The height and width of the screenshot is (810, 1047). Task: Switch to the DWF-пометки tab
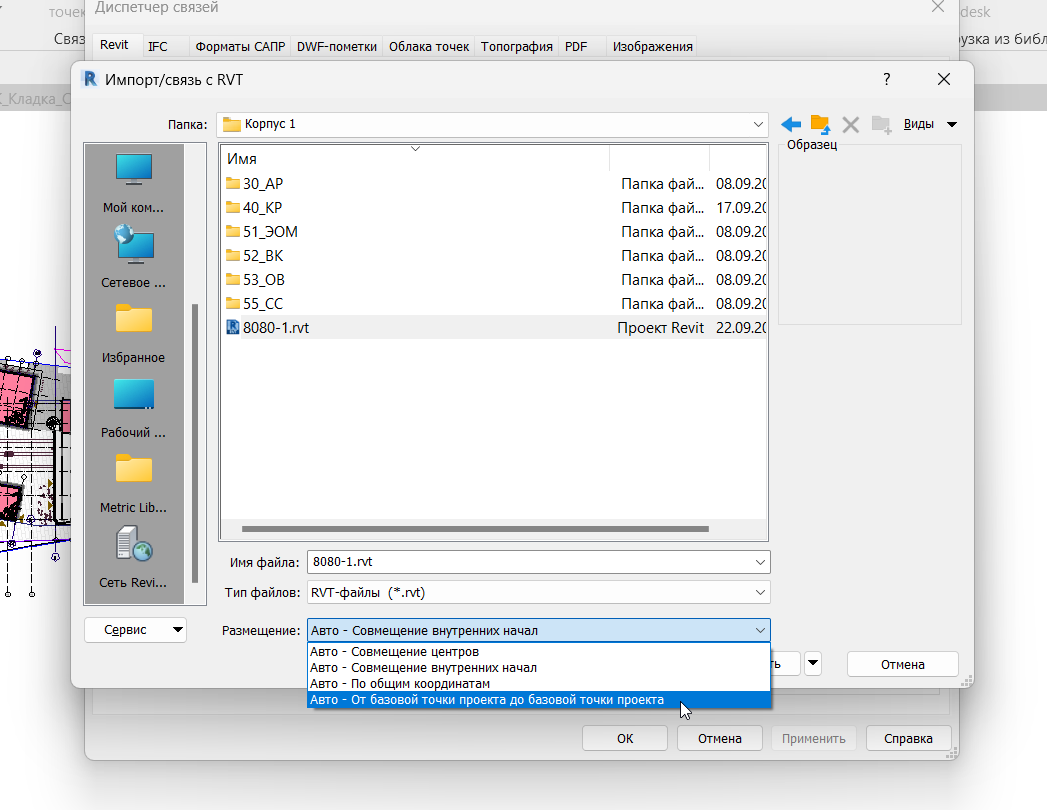[x=337, y=47]
